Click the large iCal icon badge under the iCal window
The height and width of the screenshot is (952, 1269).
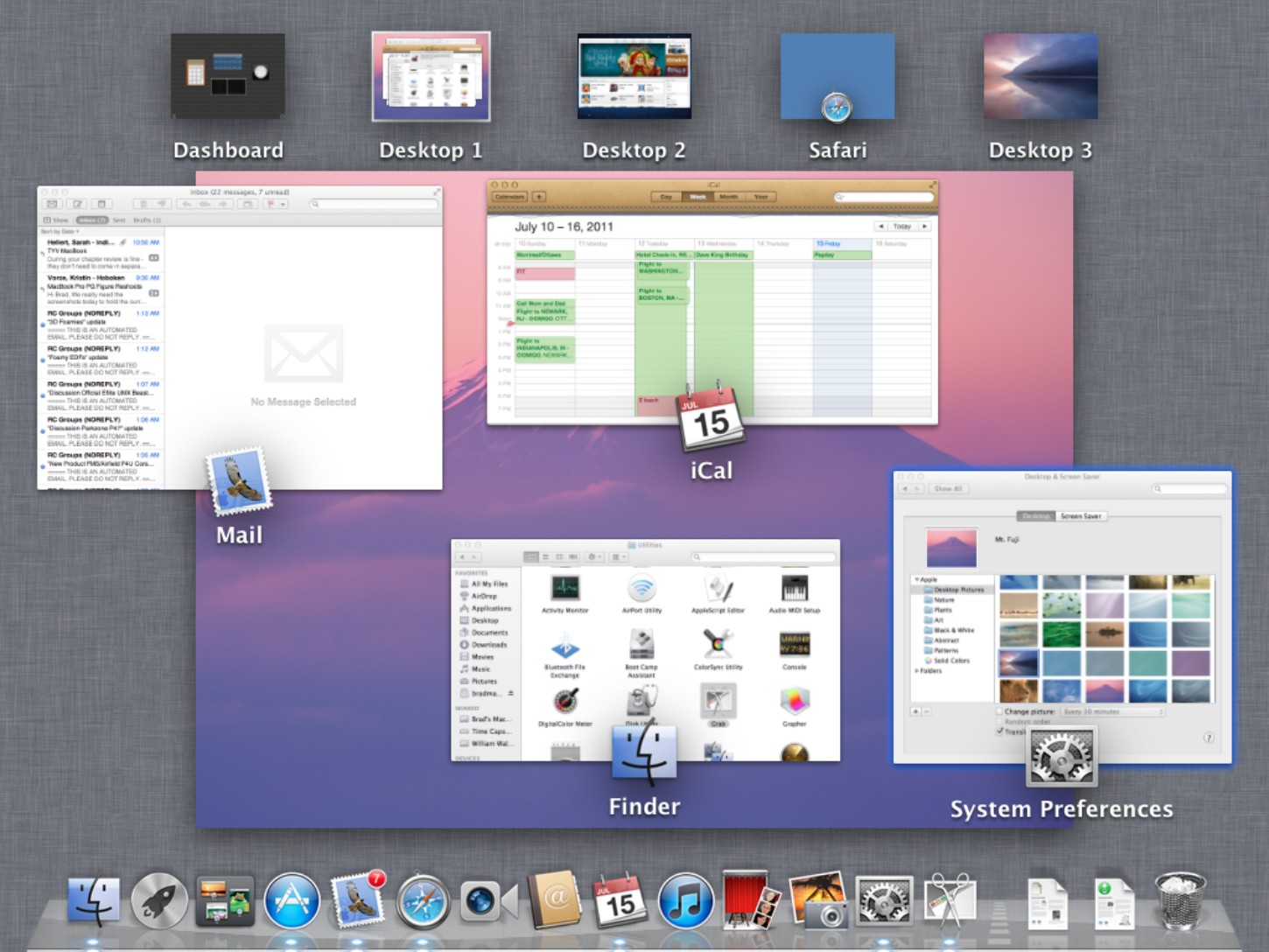point(711,417)
